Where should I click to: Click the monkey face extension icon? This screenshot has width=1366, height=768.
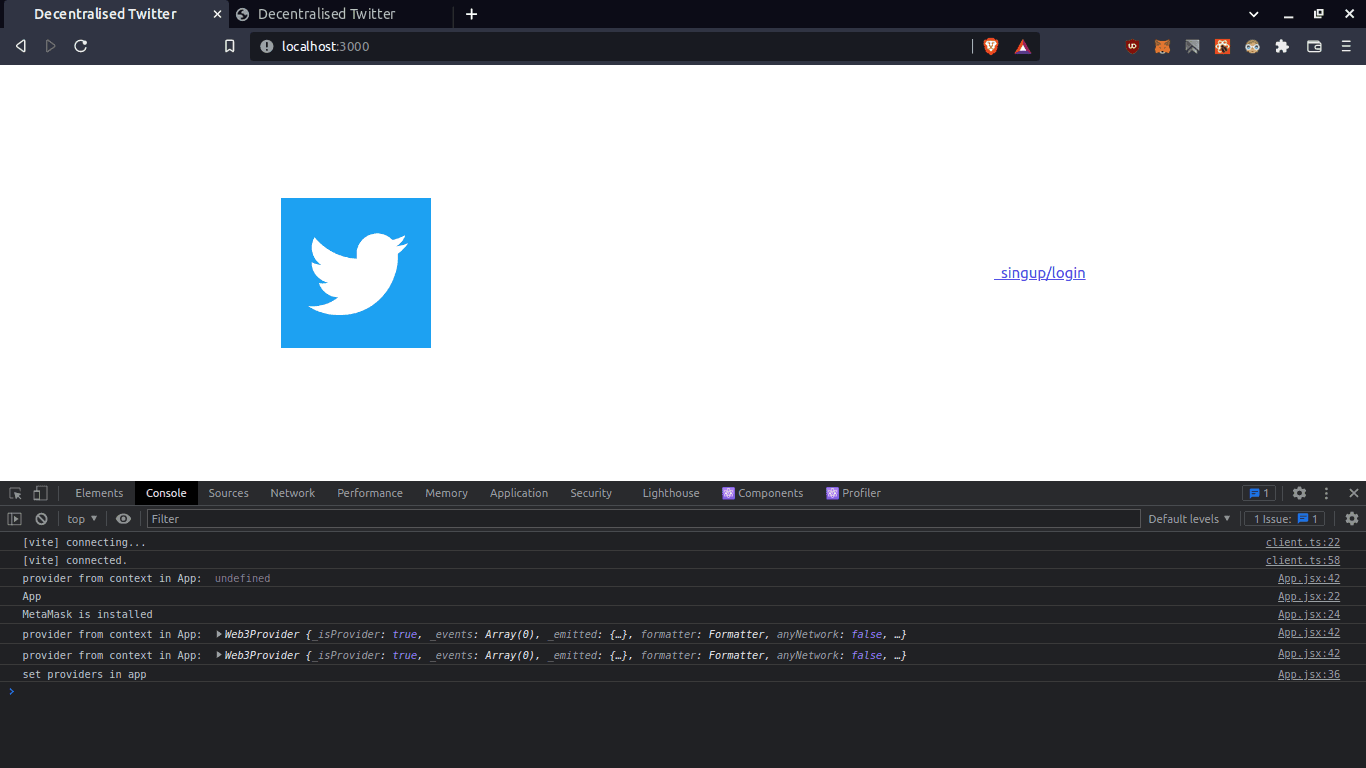click(1252, 46)
